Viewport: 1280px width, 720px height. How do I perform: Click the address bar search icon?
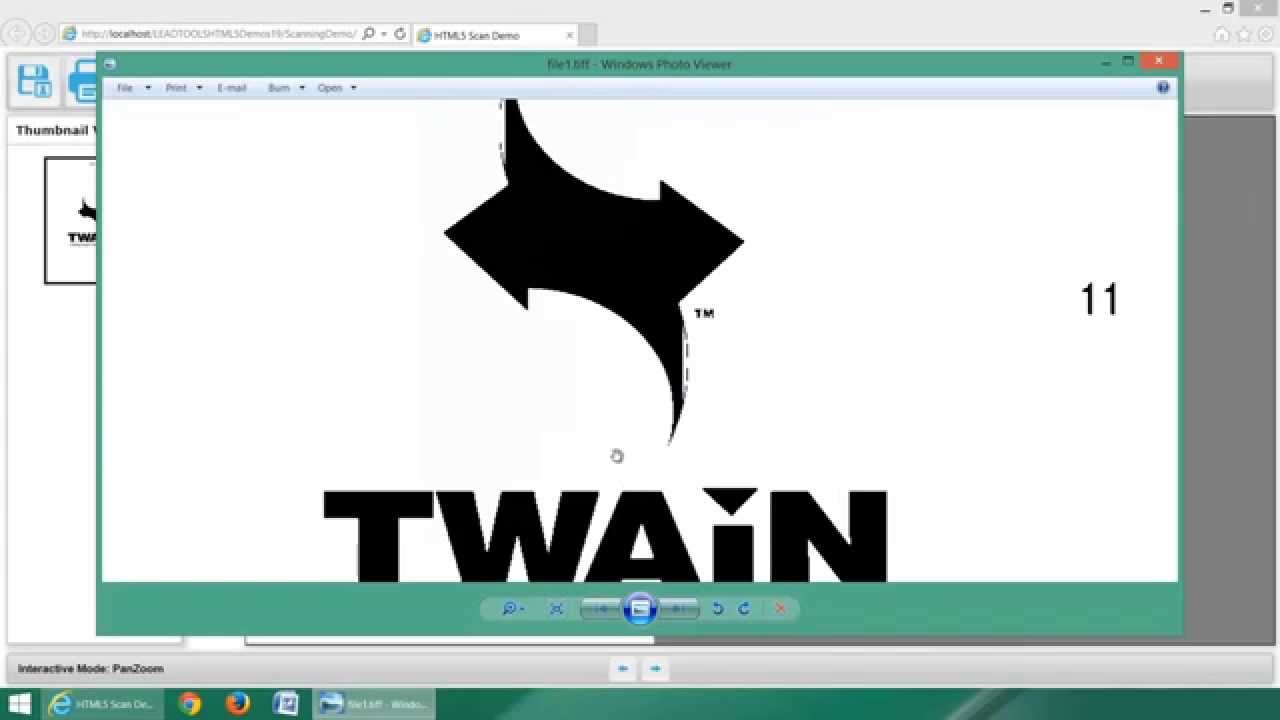point(368,34)
